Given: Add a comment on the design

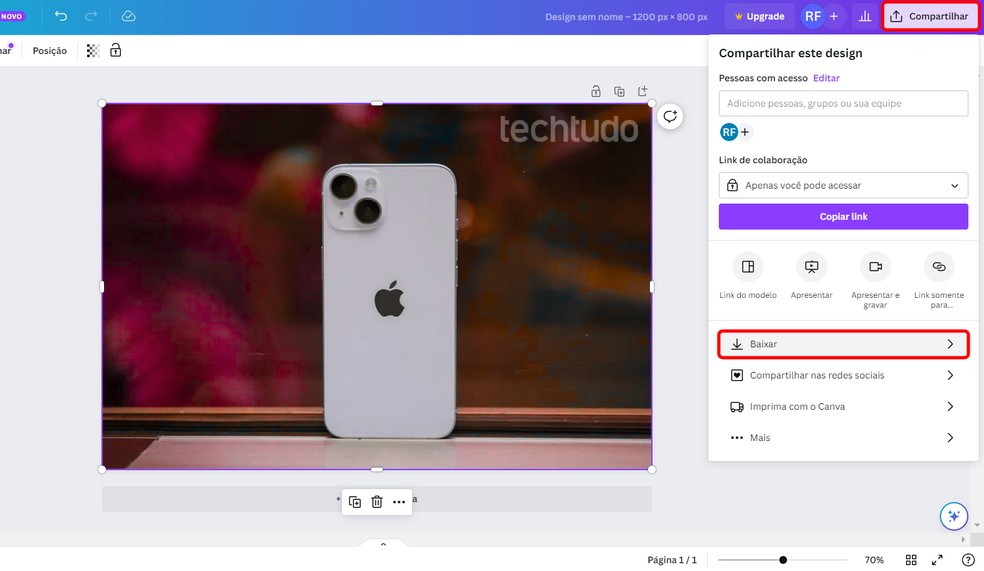Looking at the screenshot, I should pos(670,117).
